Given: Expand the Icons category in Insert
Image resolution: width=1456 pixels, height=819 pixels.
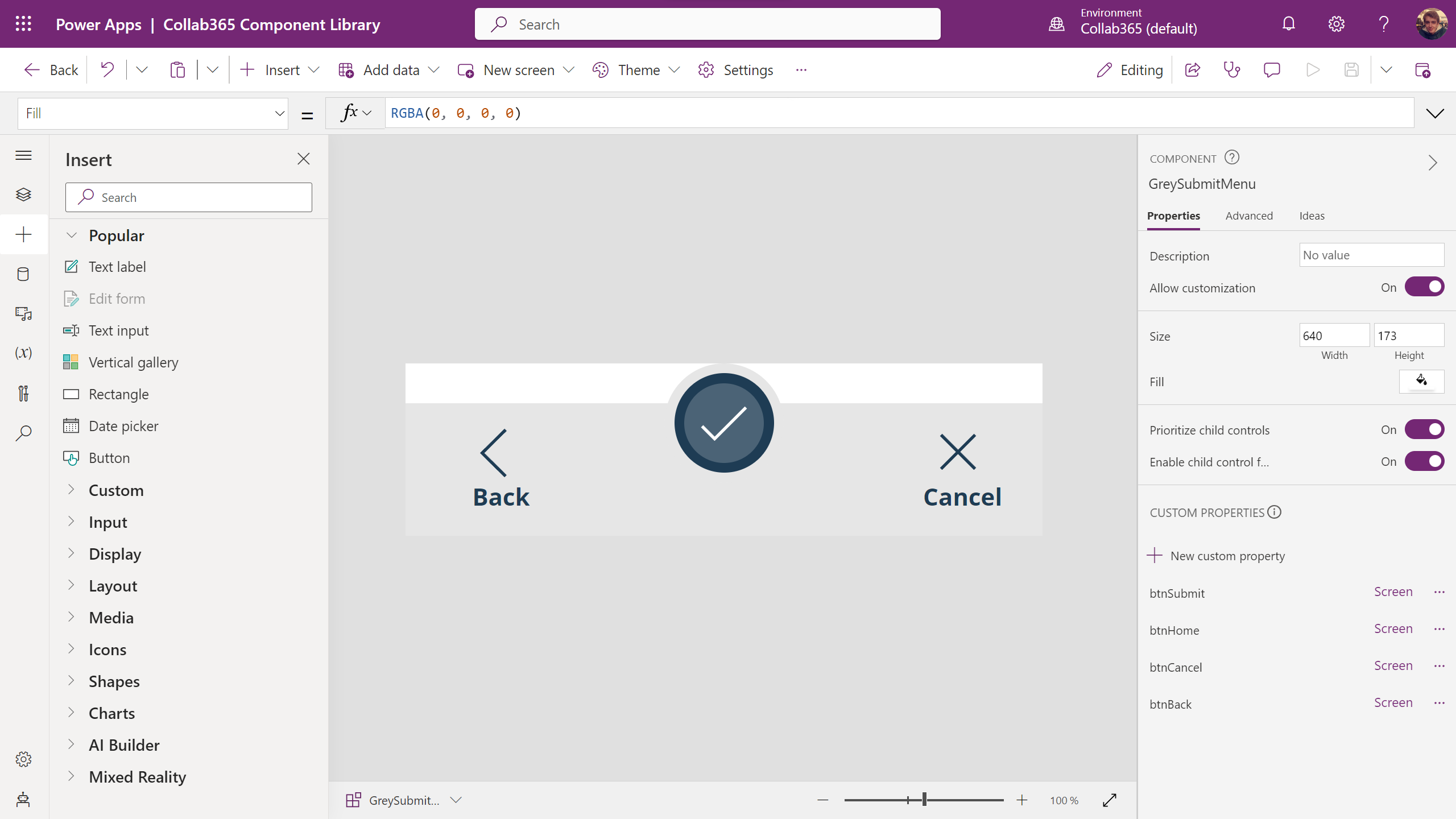Looking at the screenshot, I should tap(107, 650).
